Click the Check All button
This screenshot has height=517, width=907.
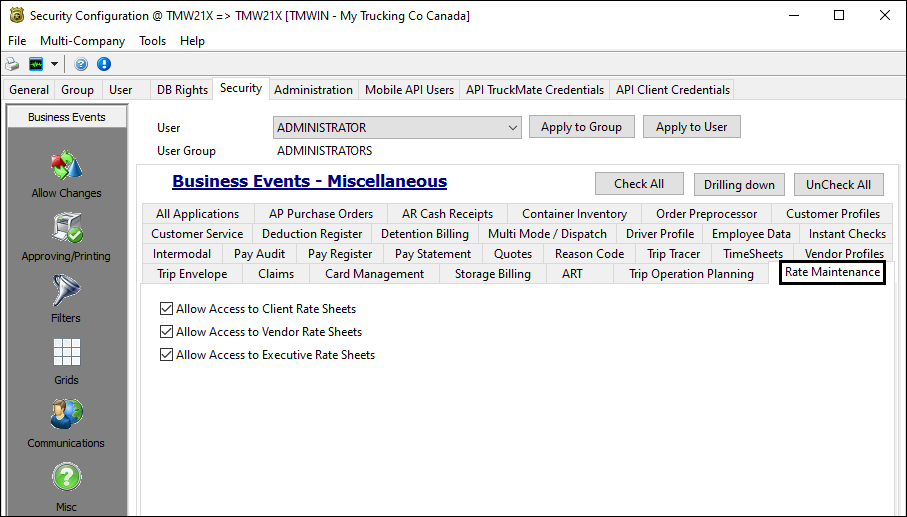coord(639,184)
